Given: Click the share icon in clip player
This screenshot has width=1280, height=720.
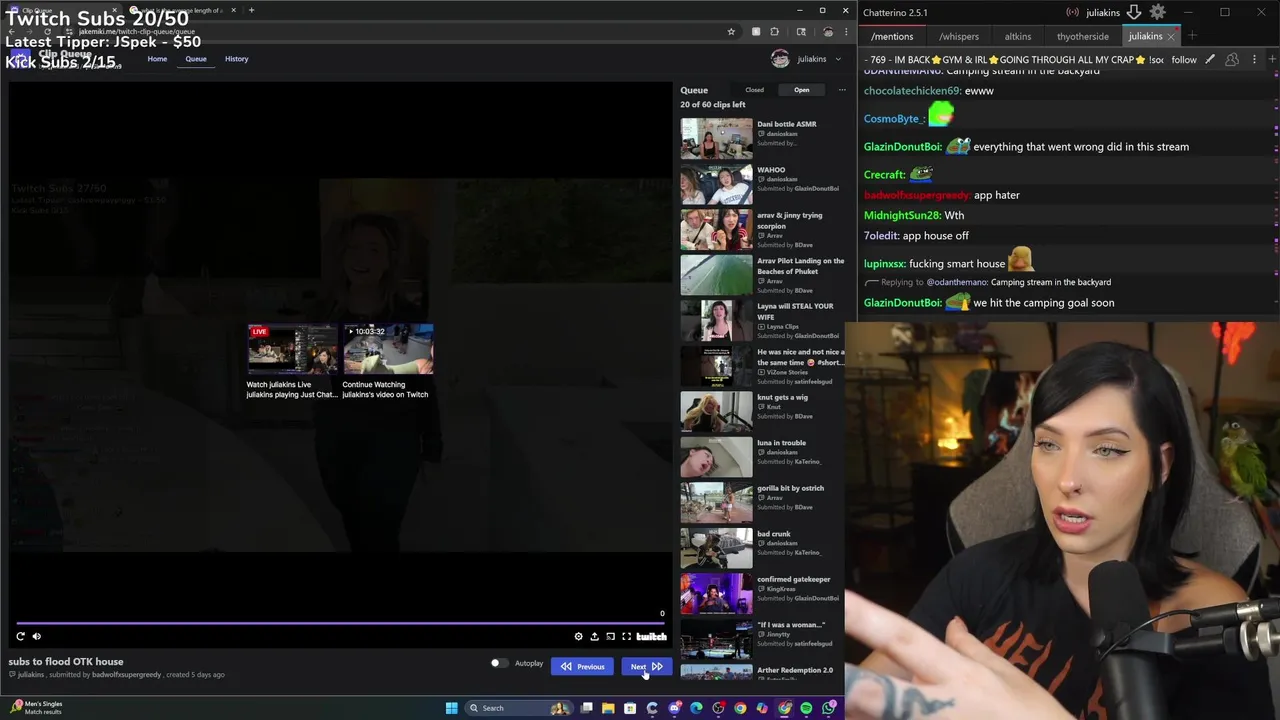Looking at the screenshot, I should 594,636.
